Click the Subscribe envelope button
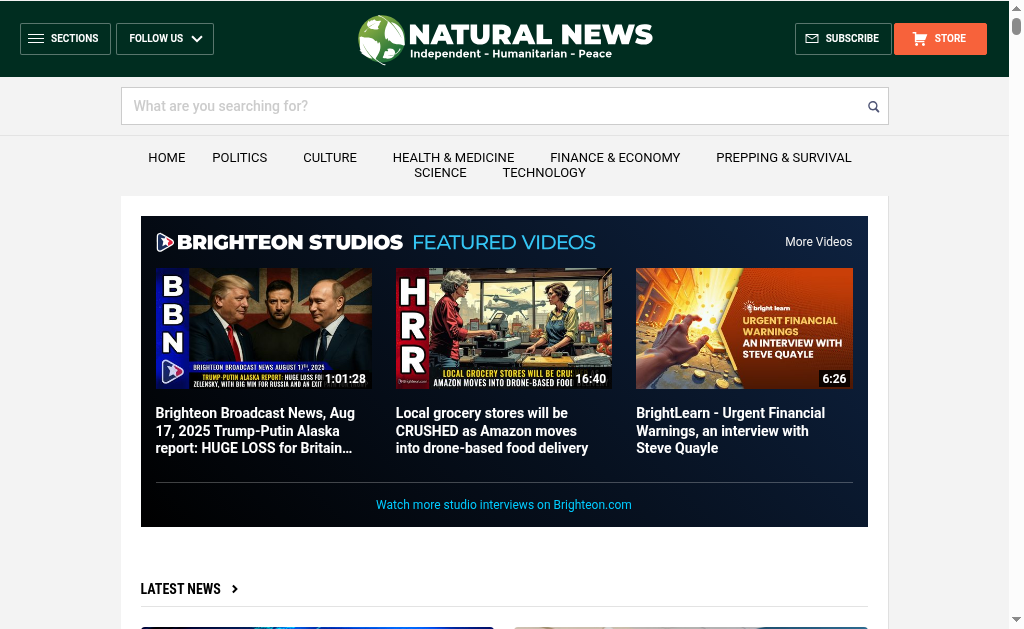Viewport: 1024px width, 629px height. [842, 39]
